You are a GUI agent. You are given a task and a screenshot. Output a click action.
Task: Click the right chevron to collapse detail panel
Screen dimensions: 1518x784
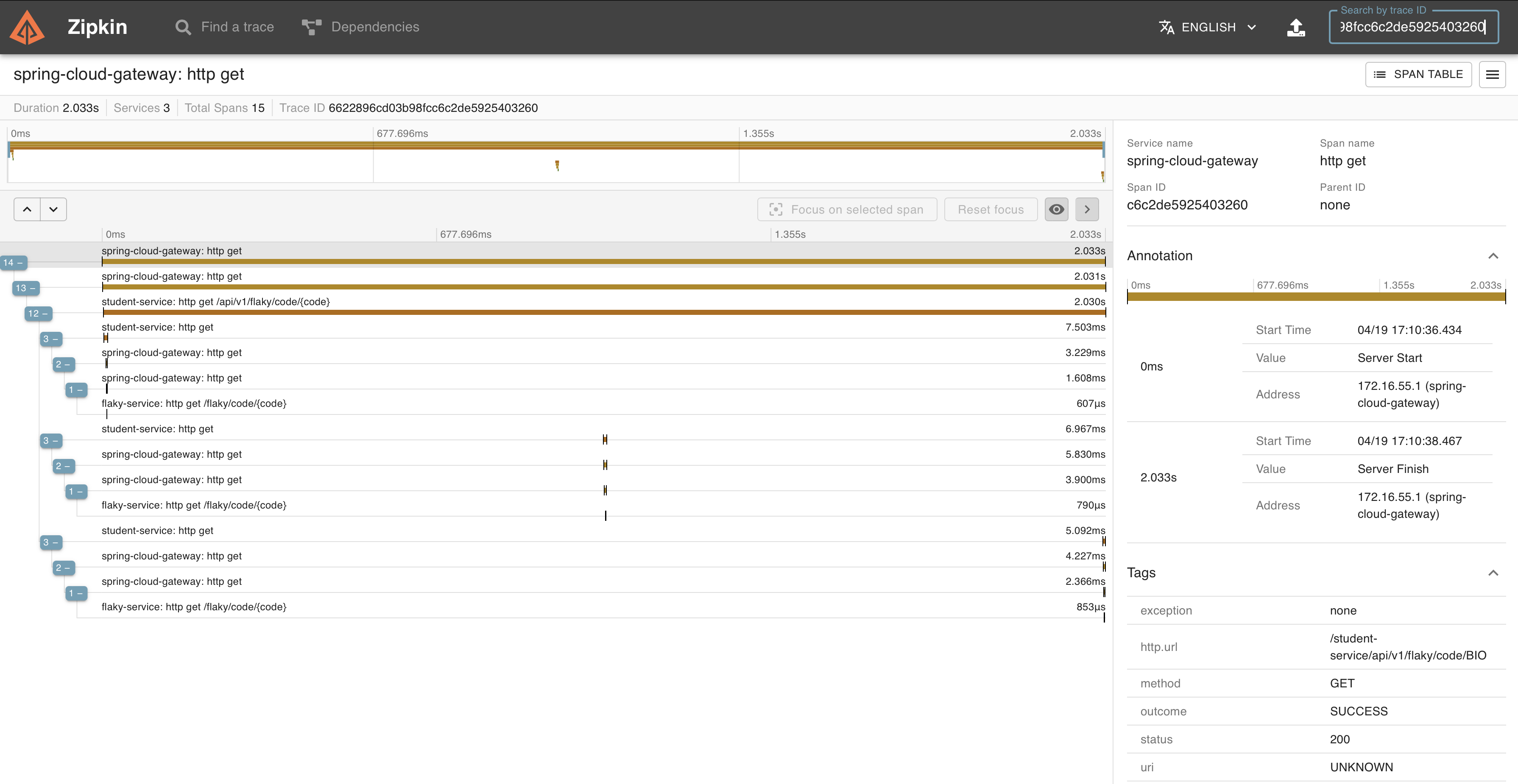tap(1087, 209)
